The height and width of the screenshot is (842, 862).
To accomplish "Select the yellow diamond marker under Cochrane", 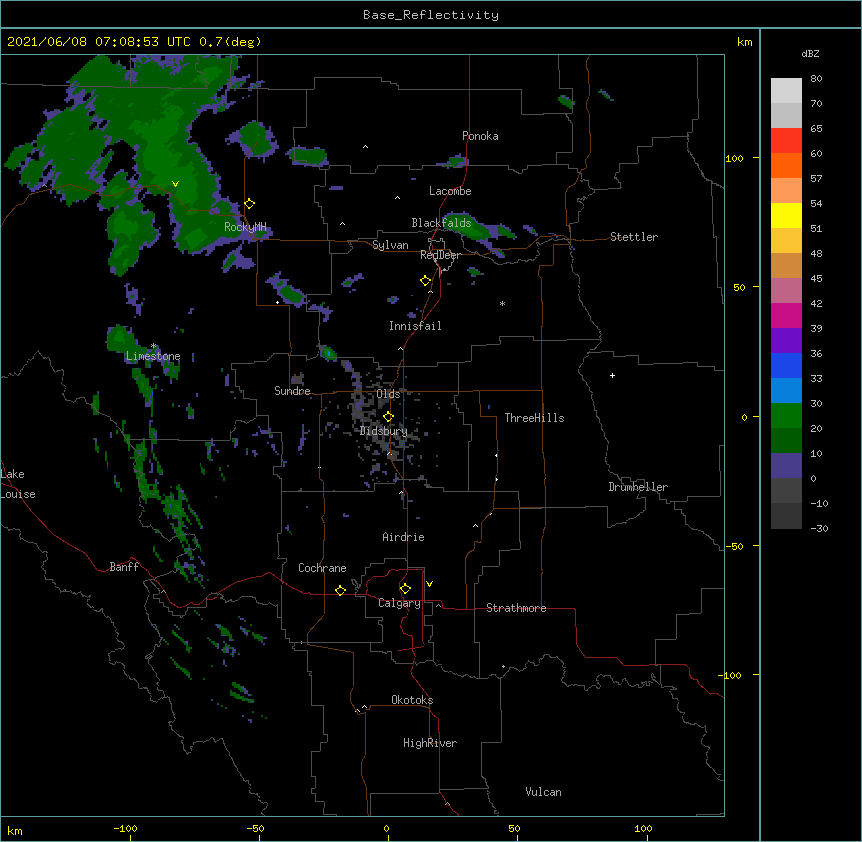I will 340,590.
